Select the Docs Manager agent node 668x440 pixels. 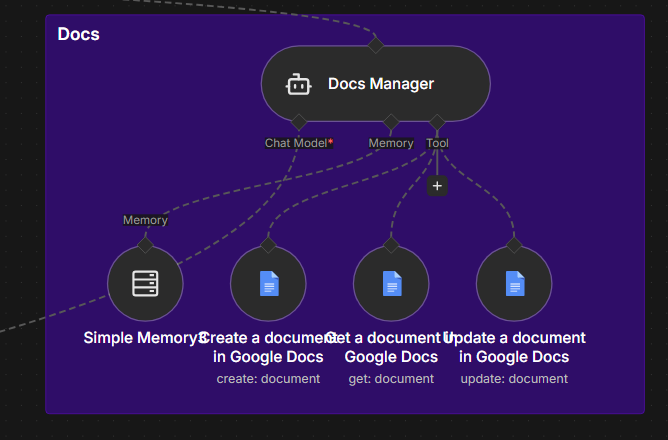[x=375, y=83]
